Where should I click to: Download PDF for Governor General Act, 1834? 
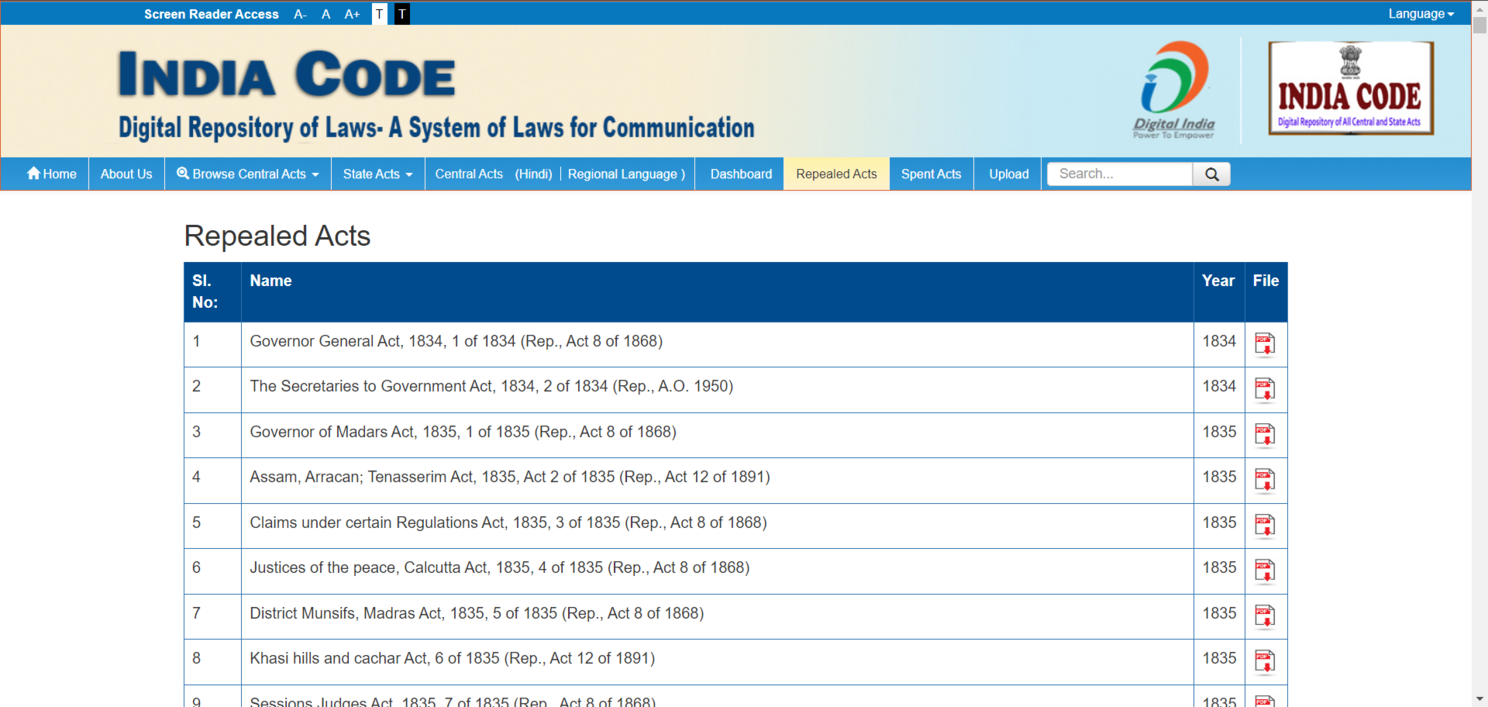[x=1265, y=344]
